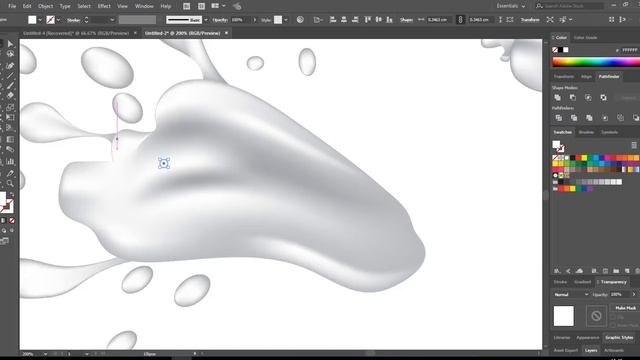The height and width of the screenshot is (360, 640).
Task: Click the fill color box in control bar
Action: [x=32, y=20]
